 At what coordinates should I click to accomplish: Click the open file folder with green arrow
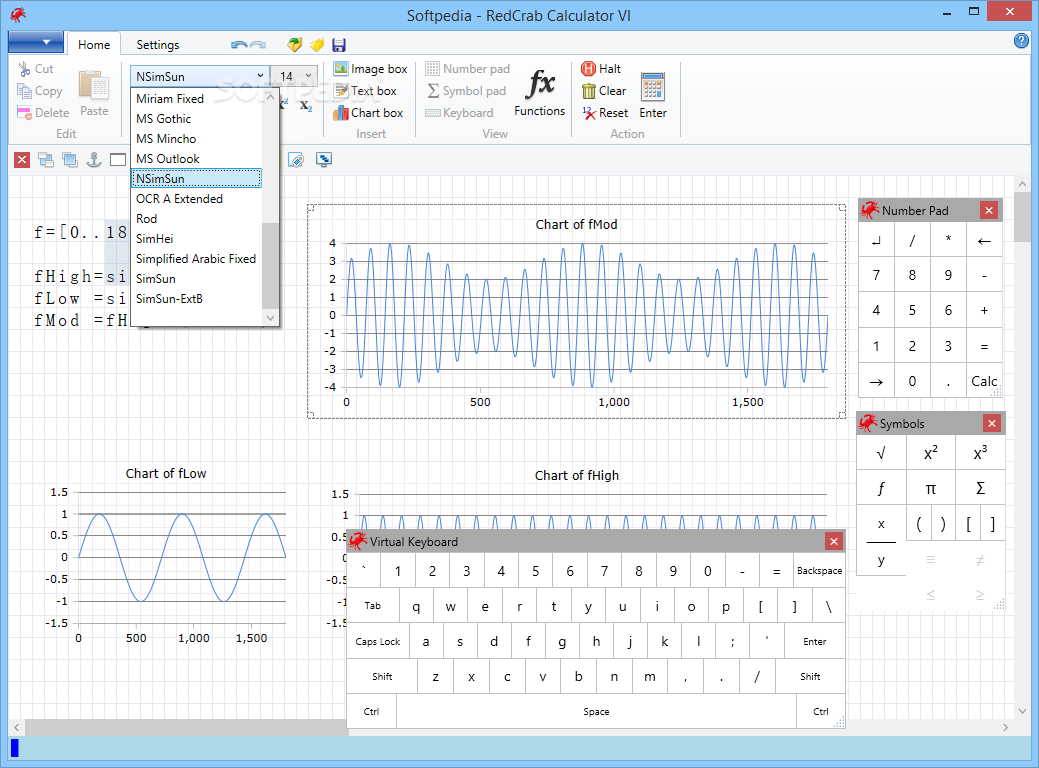tap(295, 45)
